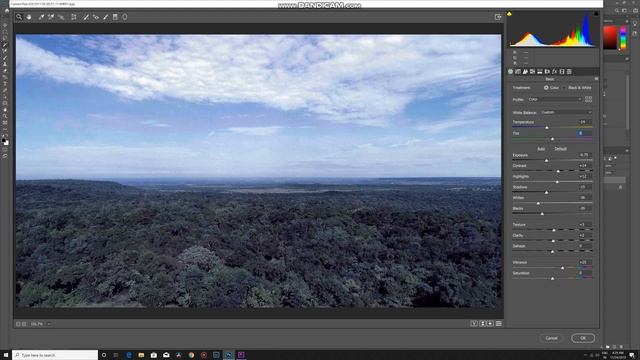Click the zoom out minus button below the preview
The width and height of the screenshot is (640, 360).
coord(18,324)
